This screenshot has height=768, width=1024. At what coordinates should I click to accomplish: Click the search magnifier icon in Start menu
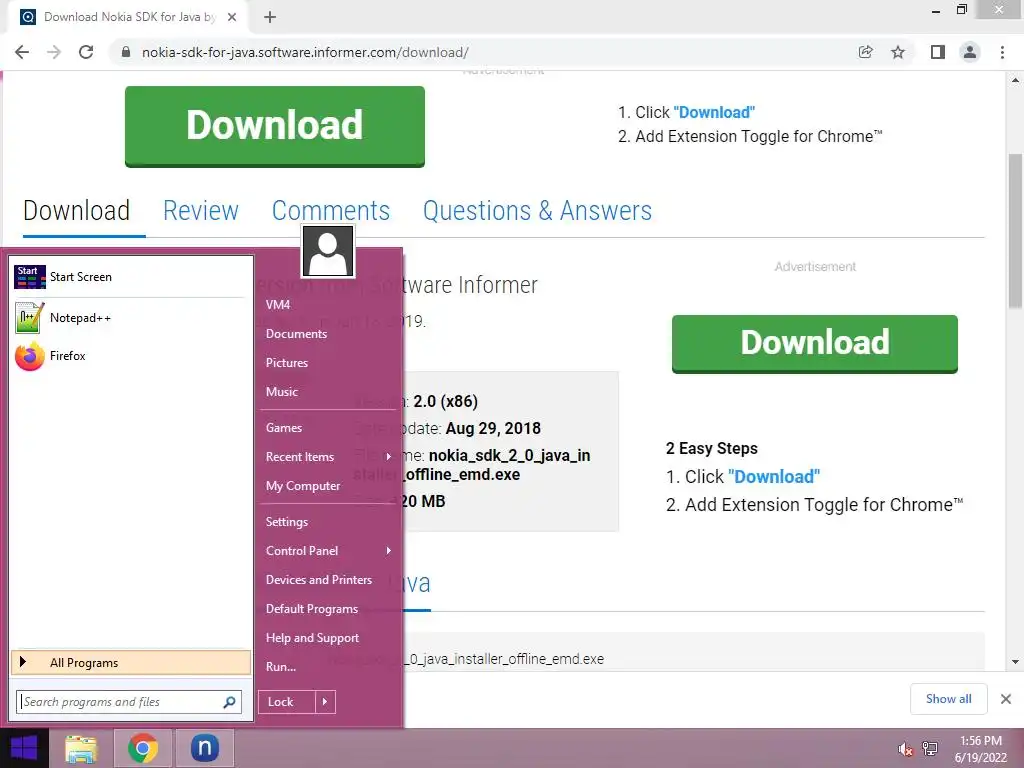tap(229, 702)
